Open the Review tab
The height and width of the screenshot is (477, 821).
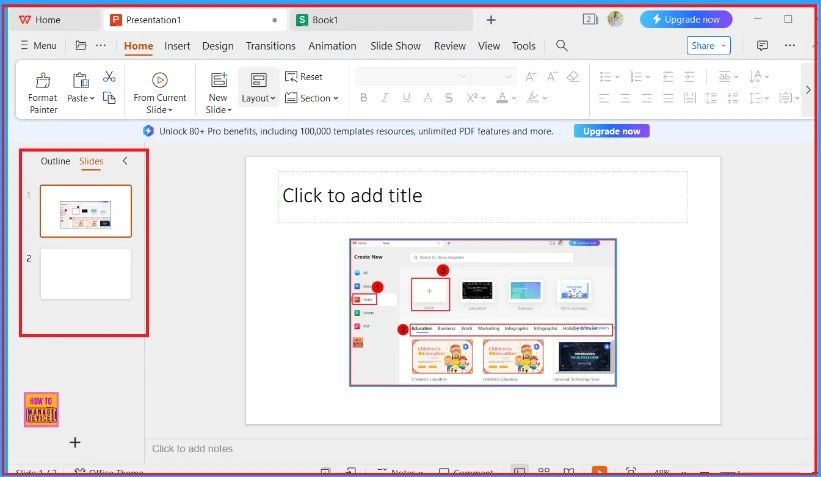click(x=450, y=46)
